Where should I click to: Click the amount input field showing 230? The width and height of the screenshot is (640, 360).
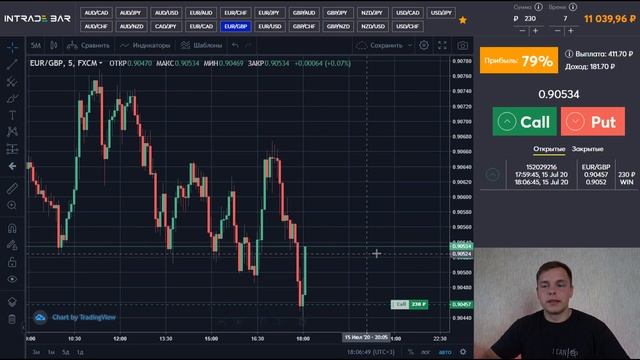[x=530, y=19]
